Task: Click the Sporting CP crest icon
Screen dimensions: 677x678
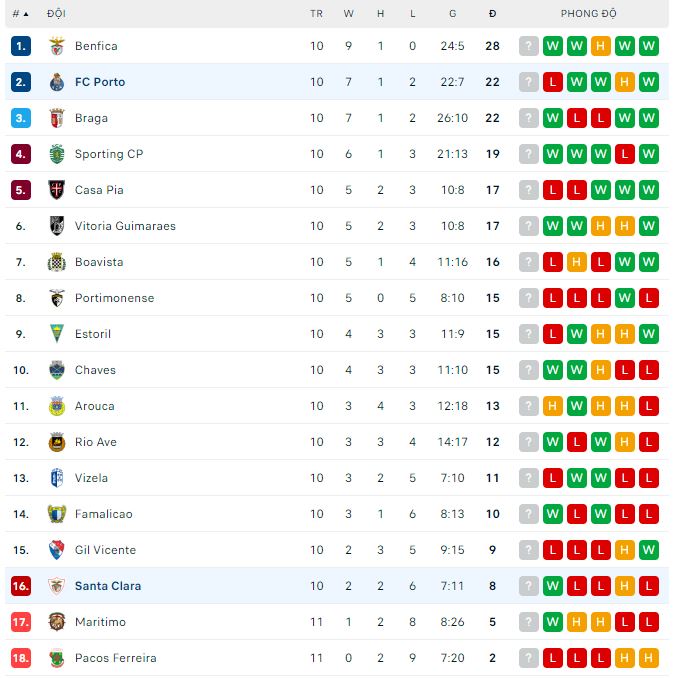Action: coord(56,154)
